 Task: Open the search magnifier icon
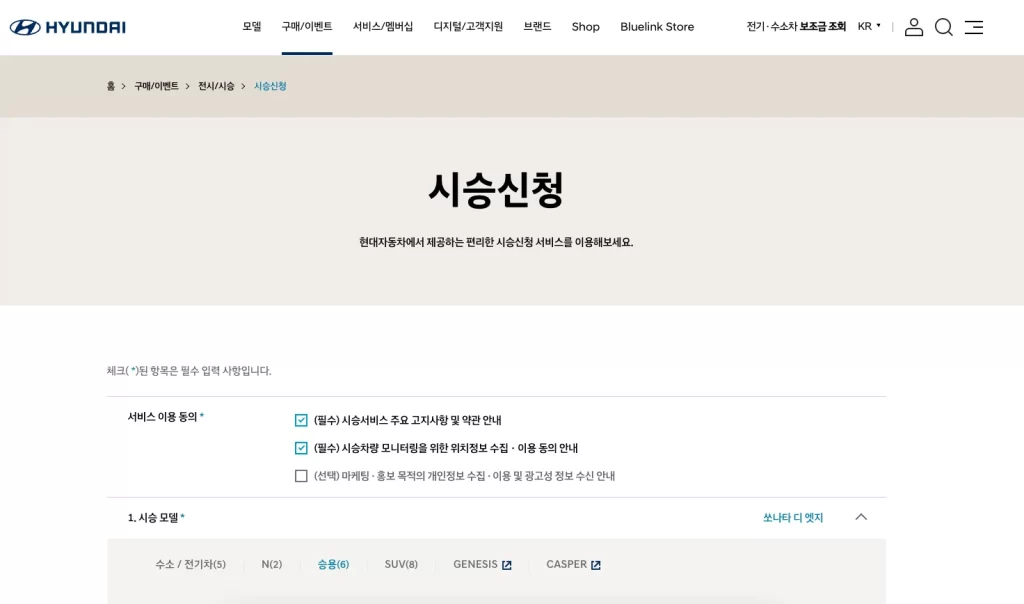(x=944, y=27)
